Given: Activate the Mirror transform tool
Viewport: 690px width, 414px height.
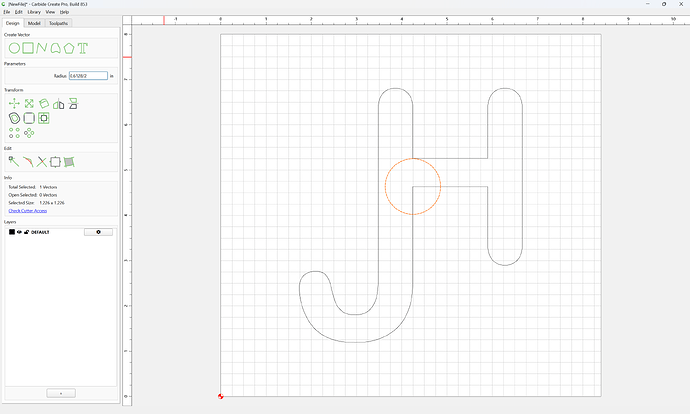Looking at the screenshot, I should (59, 104).
